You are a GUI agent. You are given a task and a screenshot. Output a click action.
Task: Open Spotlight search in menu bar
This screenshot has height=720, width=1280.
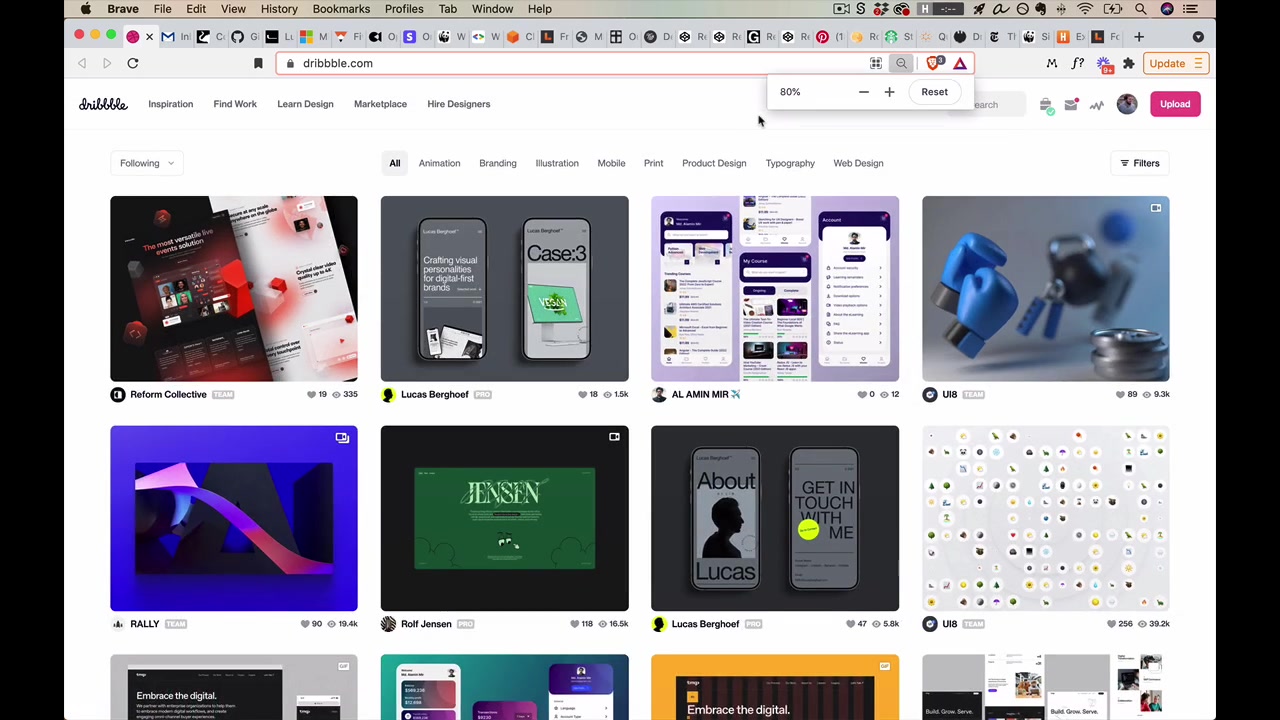pos(1141,9)
